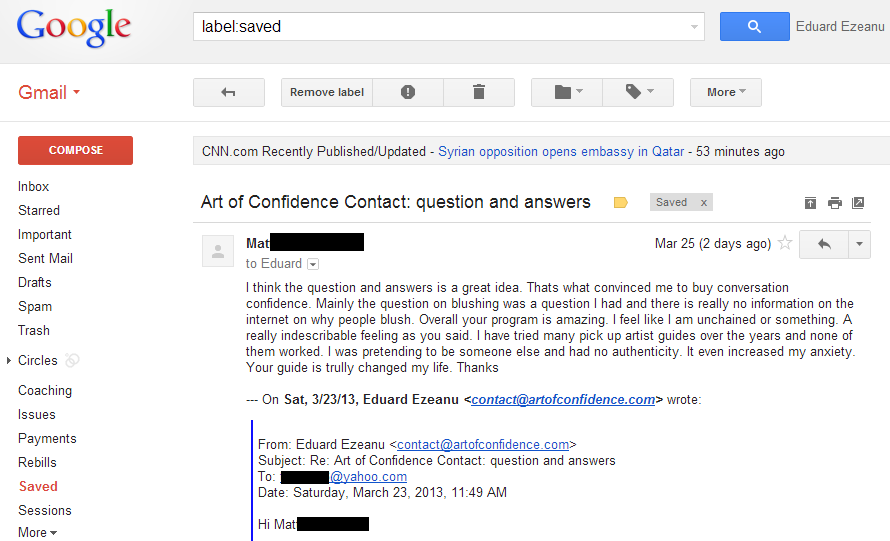
Task: Open the Sent Mail folder
Action: (45, 259)
